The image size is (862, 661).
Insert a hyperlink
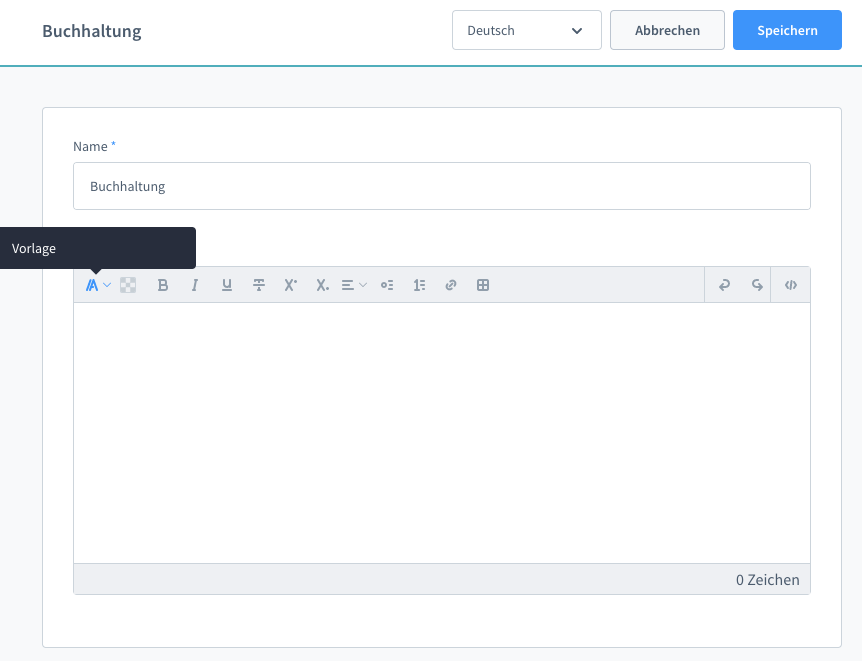pos(451,285)
